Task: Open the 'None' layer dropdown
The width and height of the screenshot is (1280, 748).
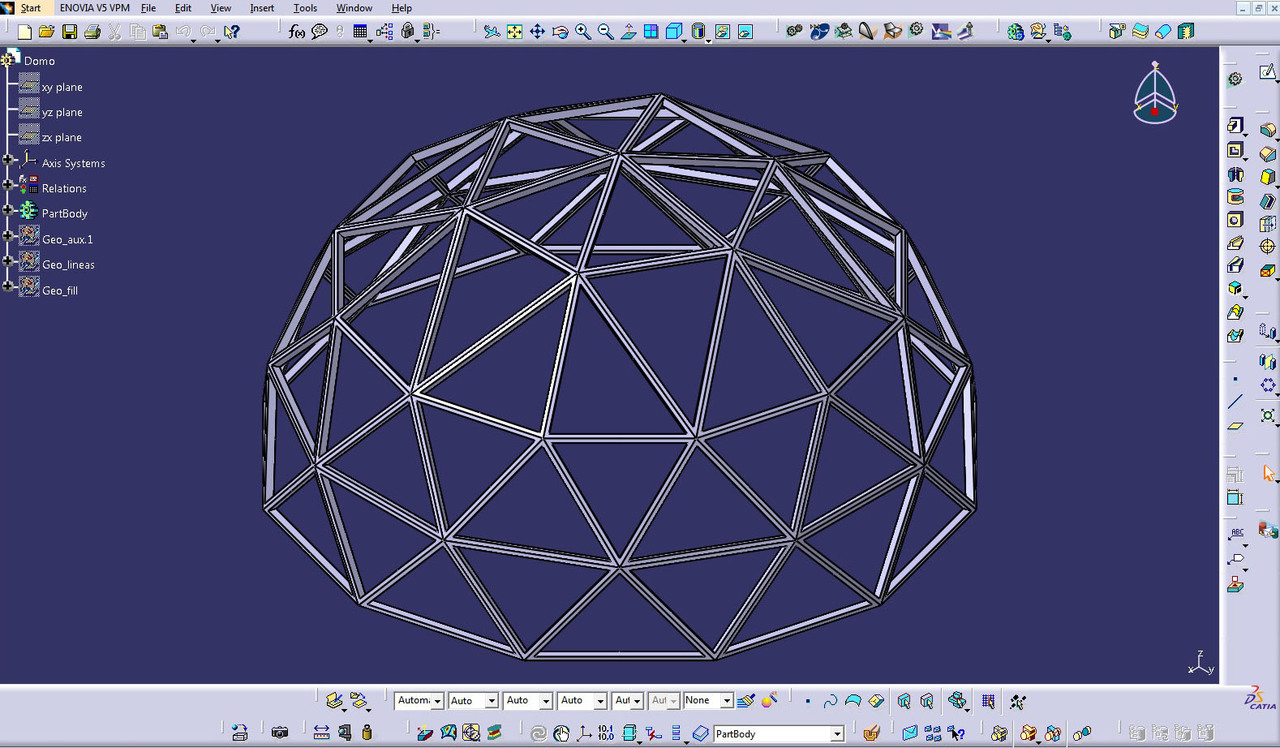Action: tap(727, 701)
